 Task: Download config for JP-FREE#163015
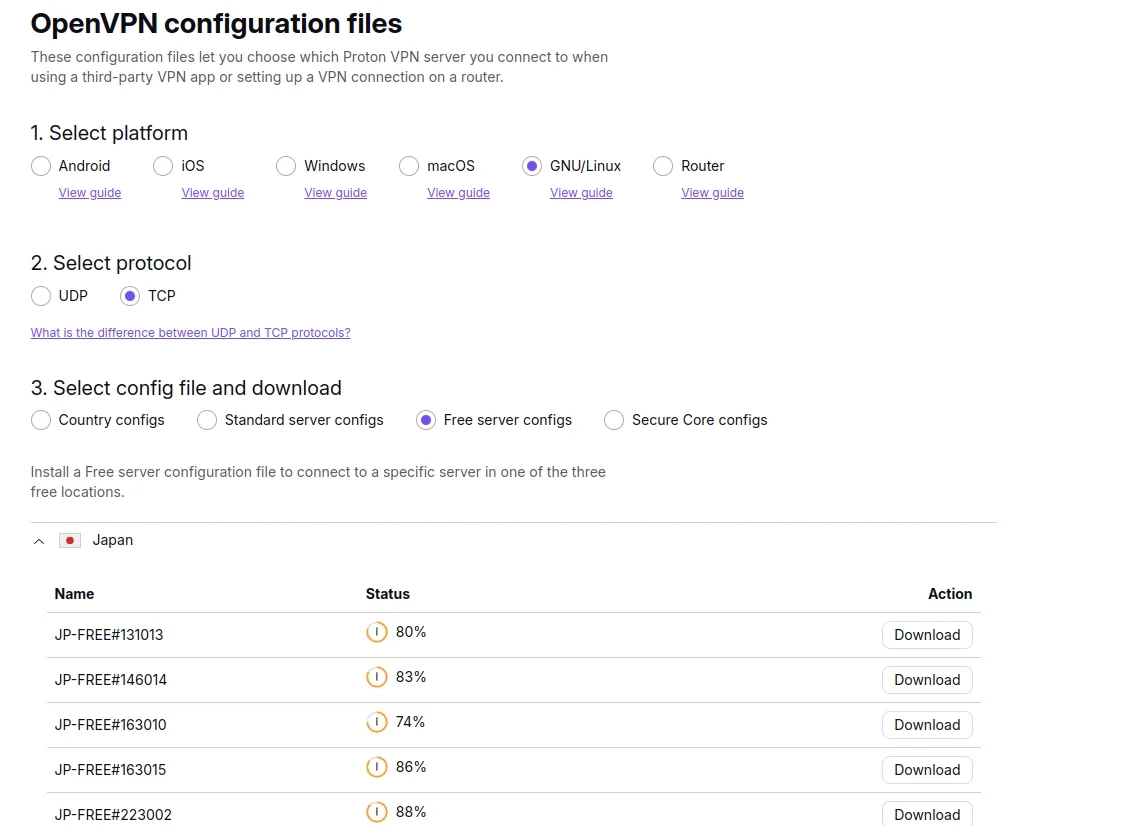[927, 769]
